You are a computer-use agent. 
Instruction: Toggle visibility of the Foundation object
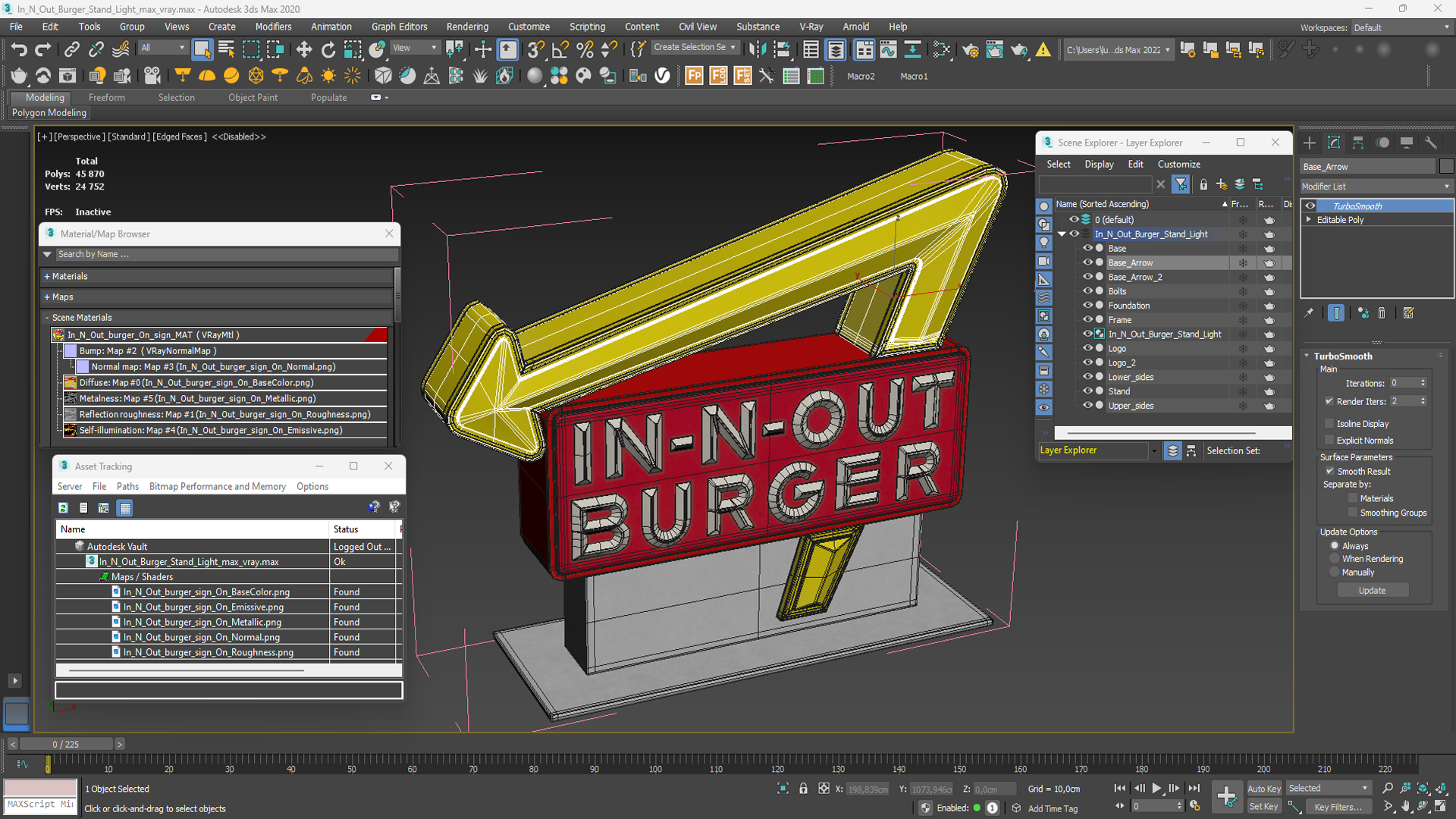tap(1087, 306)
